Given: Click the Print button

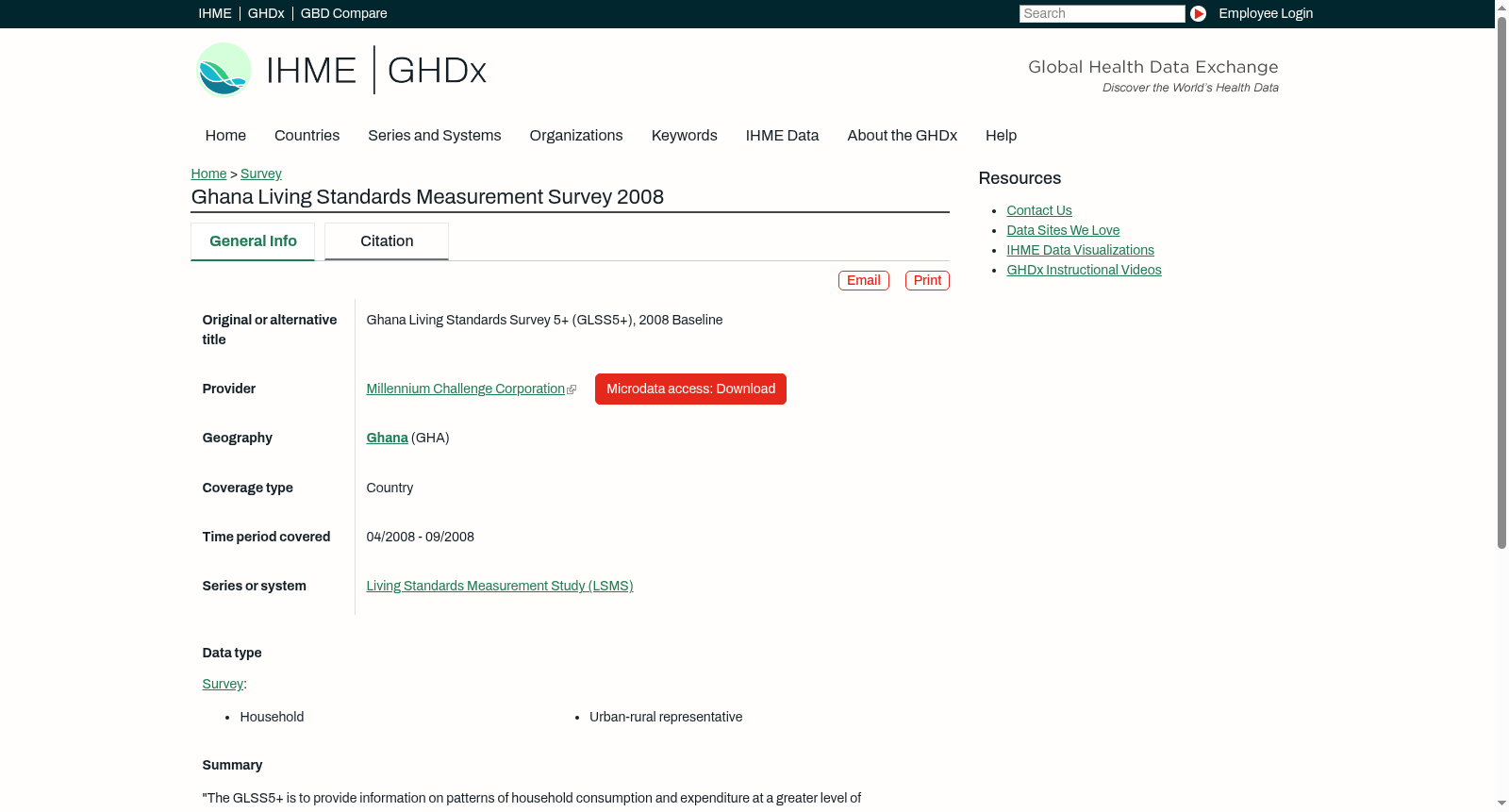Looking at the screenshot, I should tap(927, 280).
